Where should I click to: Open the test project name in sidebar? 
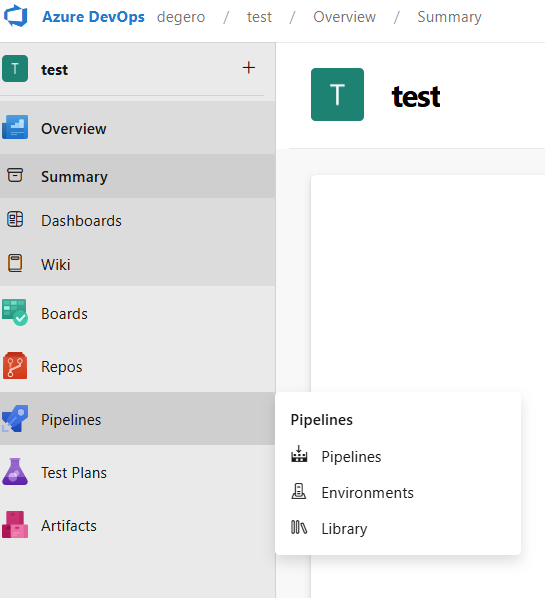pos(55,70)
